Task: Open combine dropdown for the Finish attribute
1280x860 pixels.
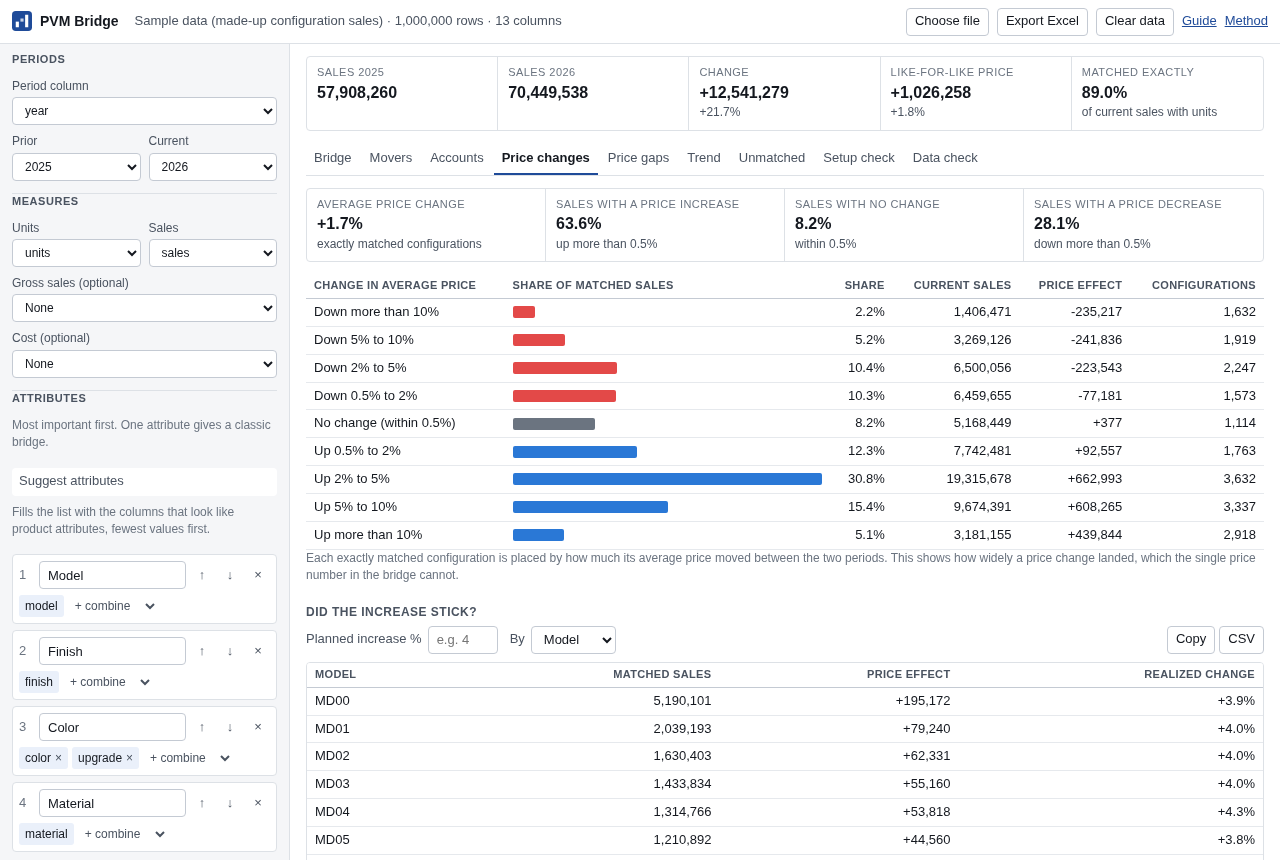Action: pos(110,682)
